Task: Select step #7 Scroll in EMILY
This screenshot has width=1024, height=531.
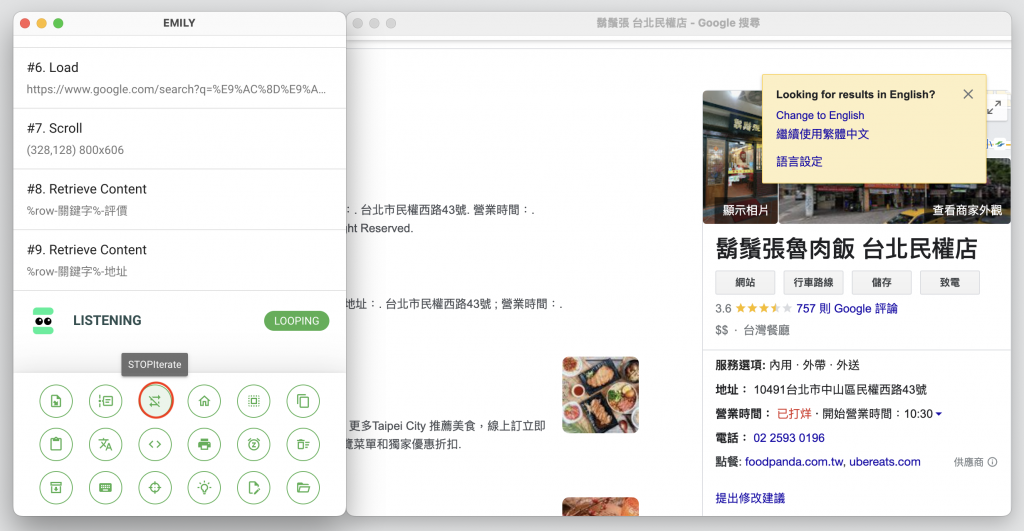Action: 180,138
